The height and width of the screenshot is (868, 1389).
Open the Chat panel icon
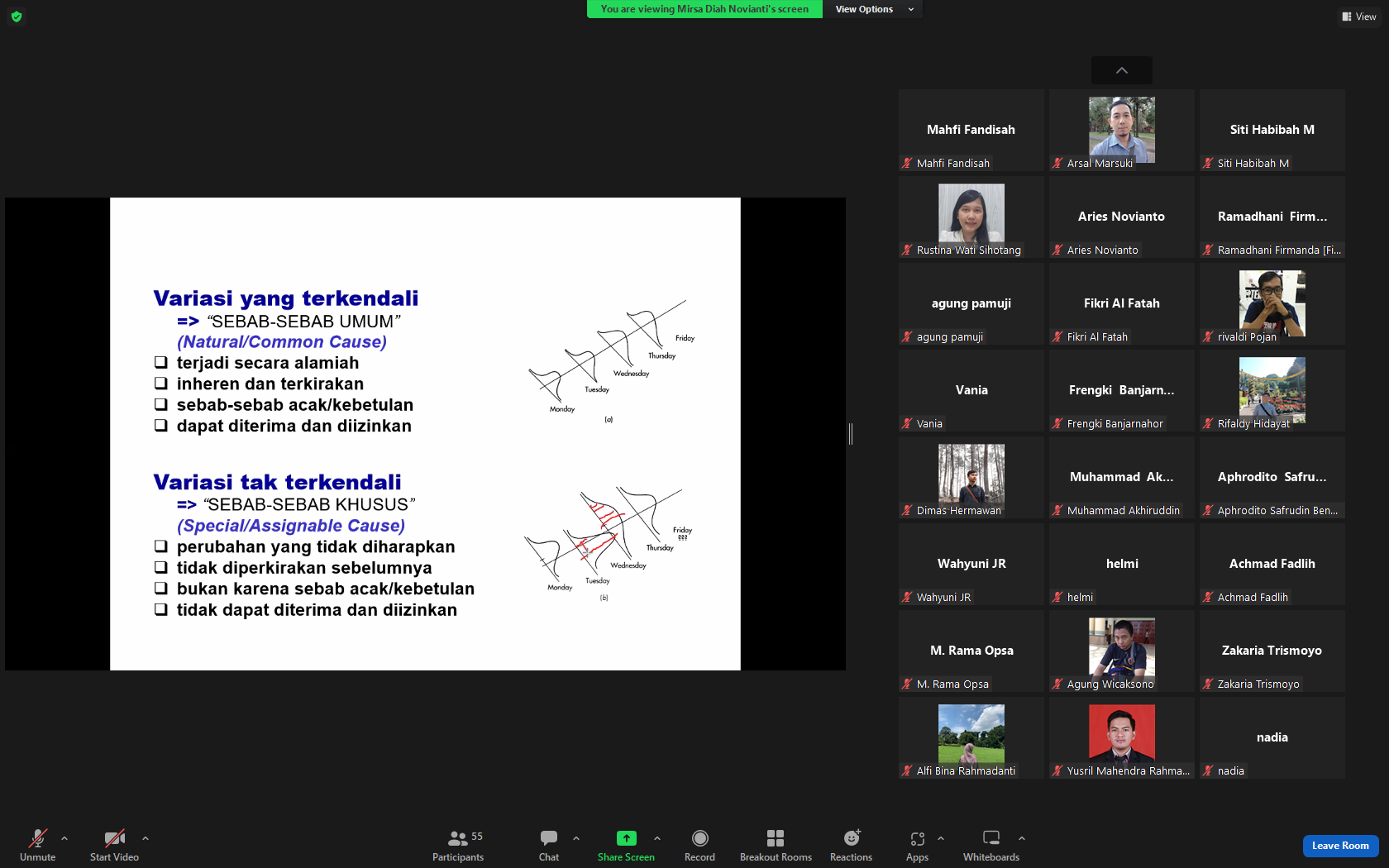pos(549,838)
